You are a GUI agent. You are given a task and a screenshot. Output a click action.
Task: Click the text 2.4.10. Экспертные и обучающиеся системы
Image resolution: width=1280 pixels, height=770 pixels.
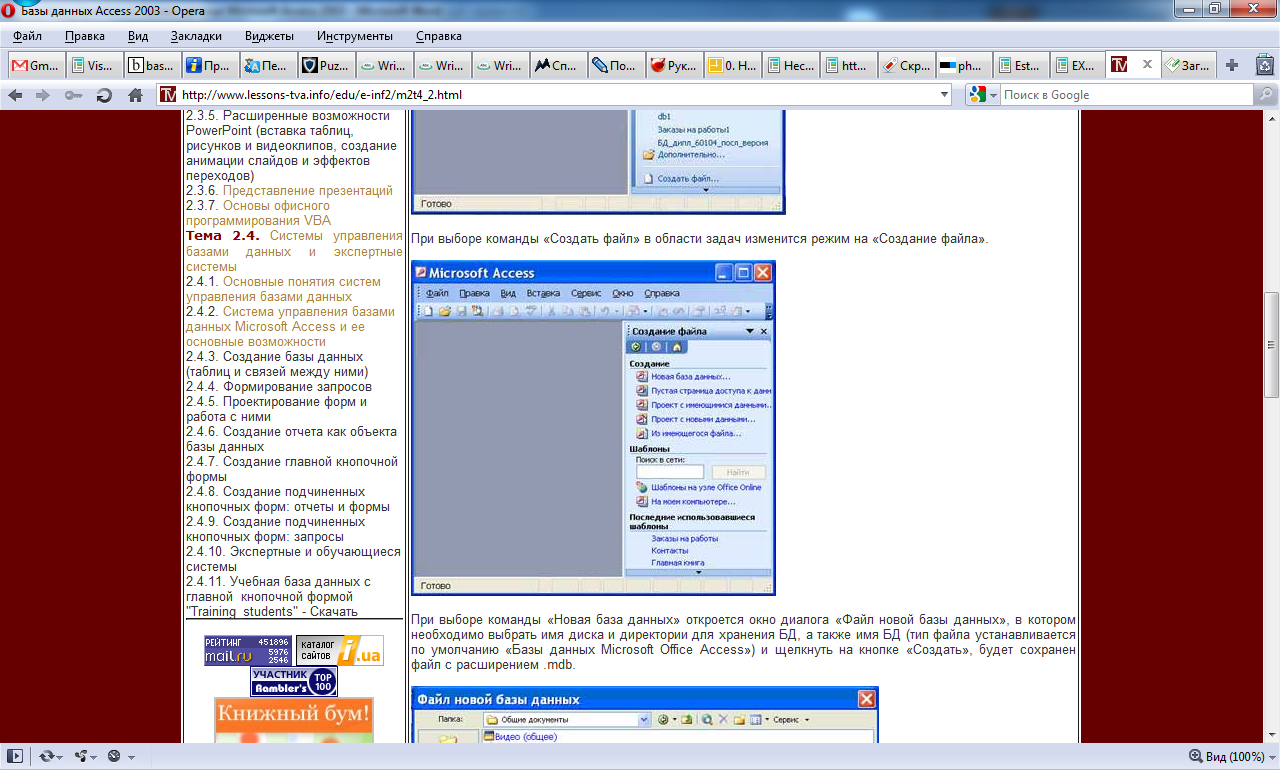tap(293, 559)
